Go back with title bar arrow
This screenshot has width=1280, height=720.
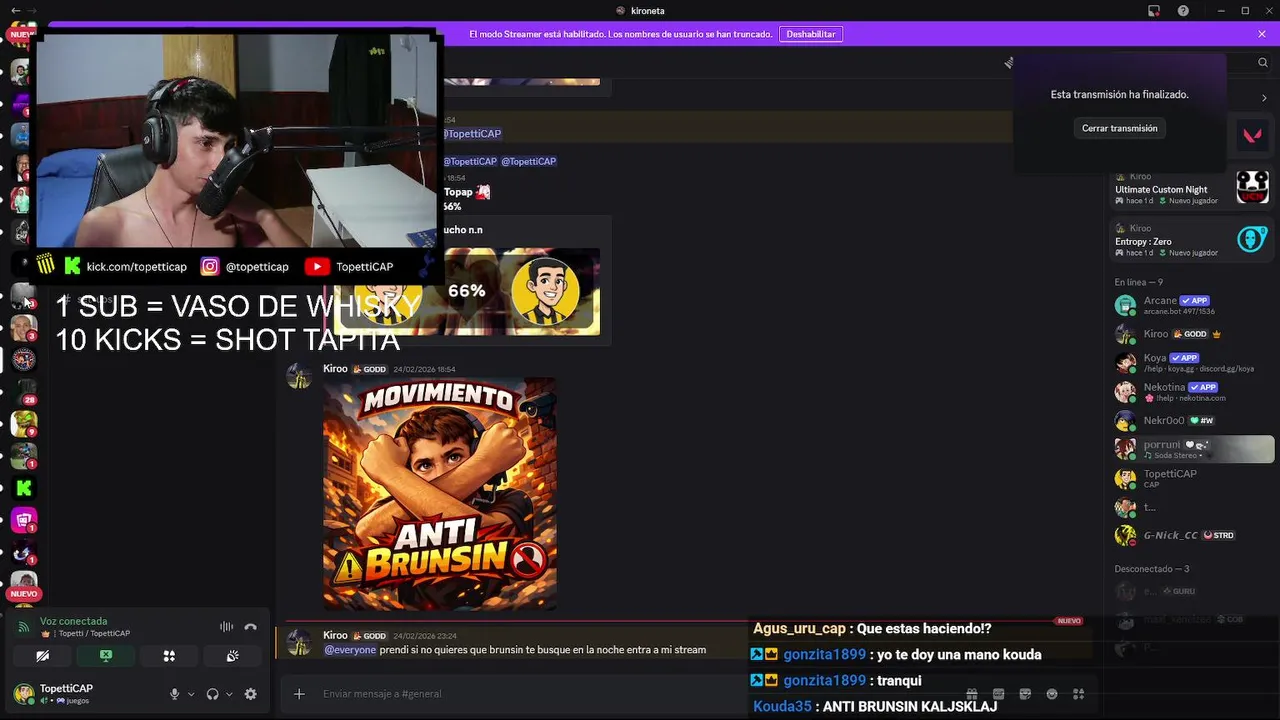click(x=15, y=11)
